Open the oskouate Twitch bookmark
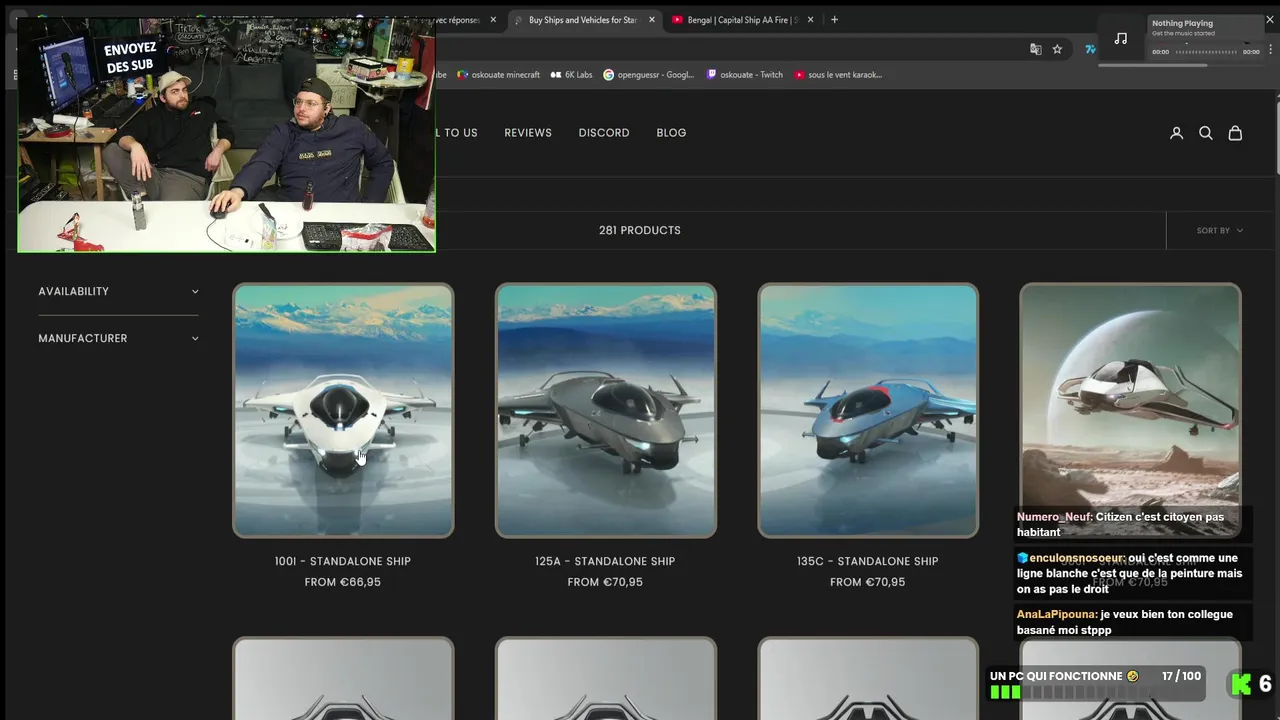This screenshot has width=1280, height=720. tap(744, 74)
